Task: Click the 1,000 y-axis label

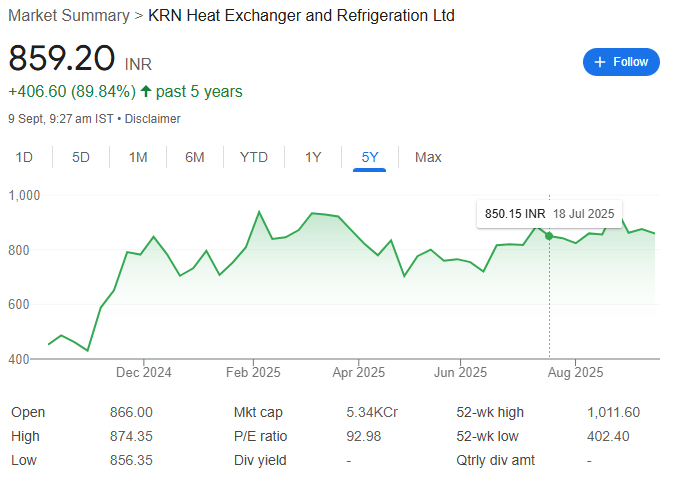Action: 24,195
